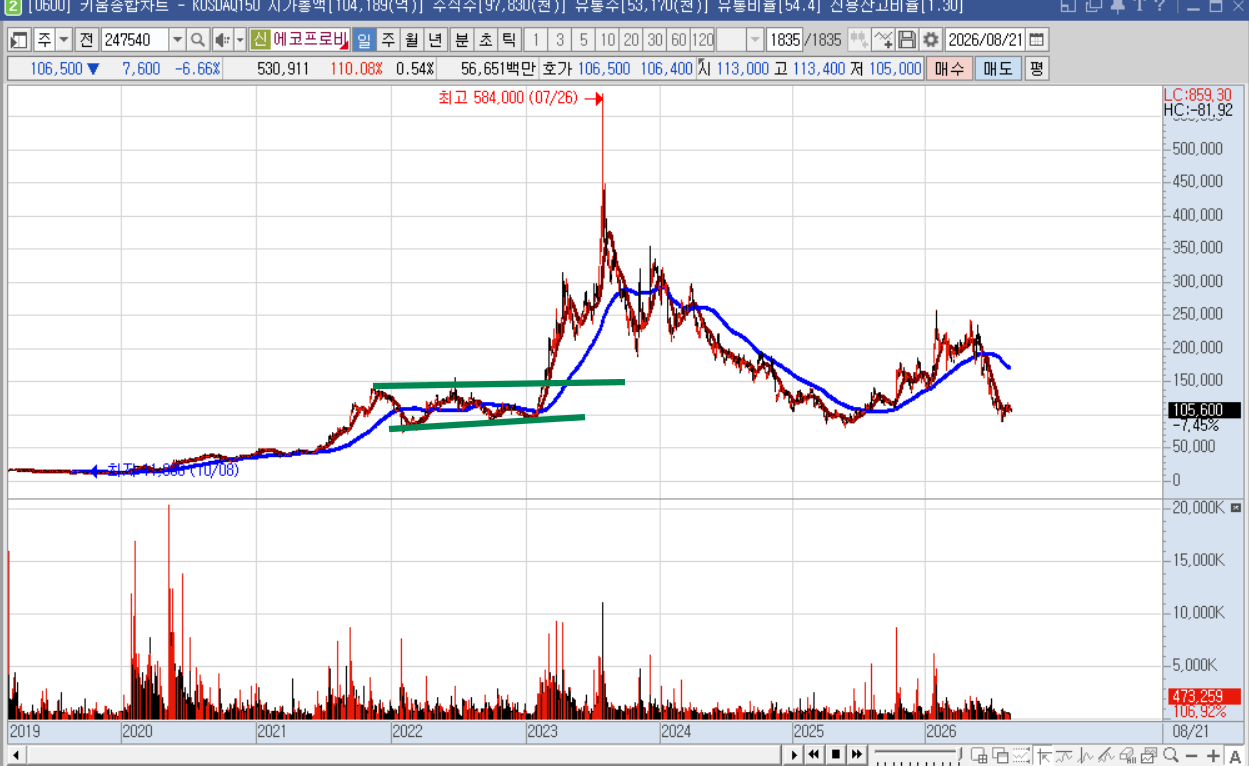The width and height of the screenshot is (1249, 766).
Task: Expand the minute interval dropdown after 120
Action: click(755, 40)
